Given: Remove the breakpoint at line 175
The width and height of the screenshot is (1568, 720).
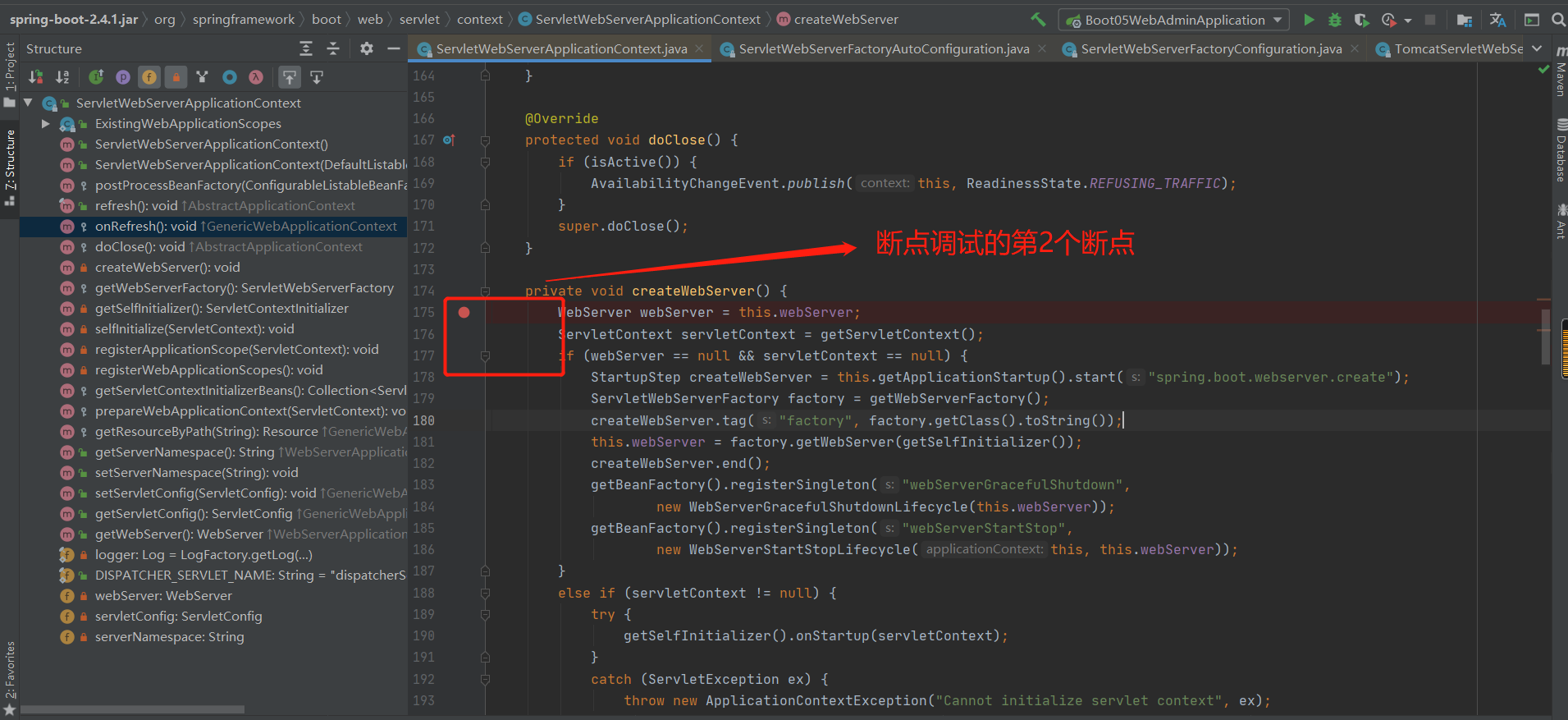Looking at the screenshot, I should coord(464,312).
